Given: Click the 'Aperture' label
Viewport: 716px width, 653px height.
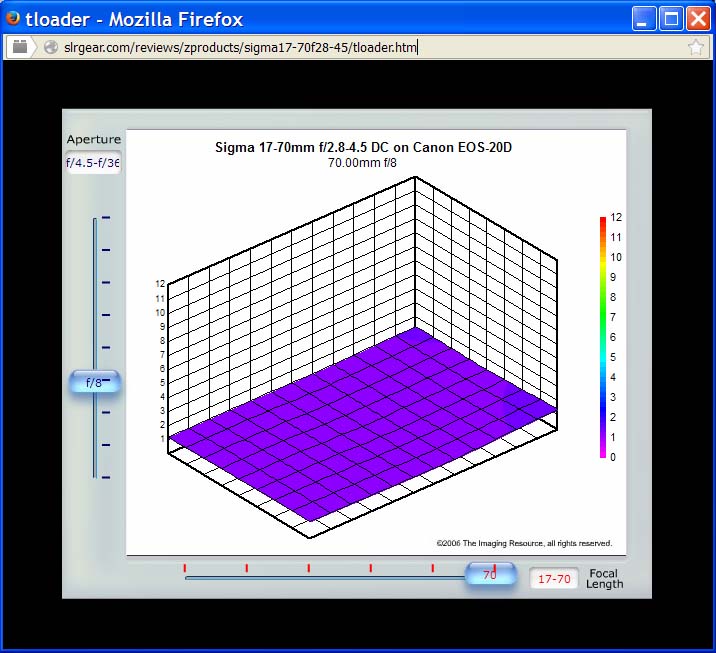Looking at the screenshot, I should pos(94,139).
